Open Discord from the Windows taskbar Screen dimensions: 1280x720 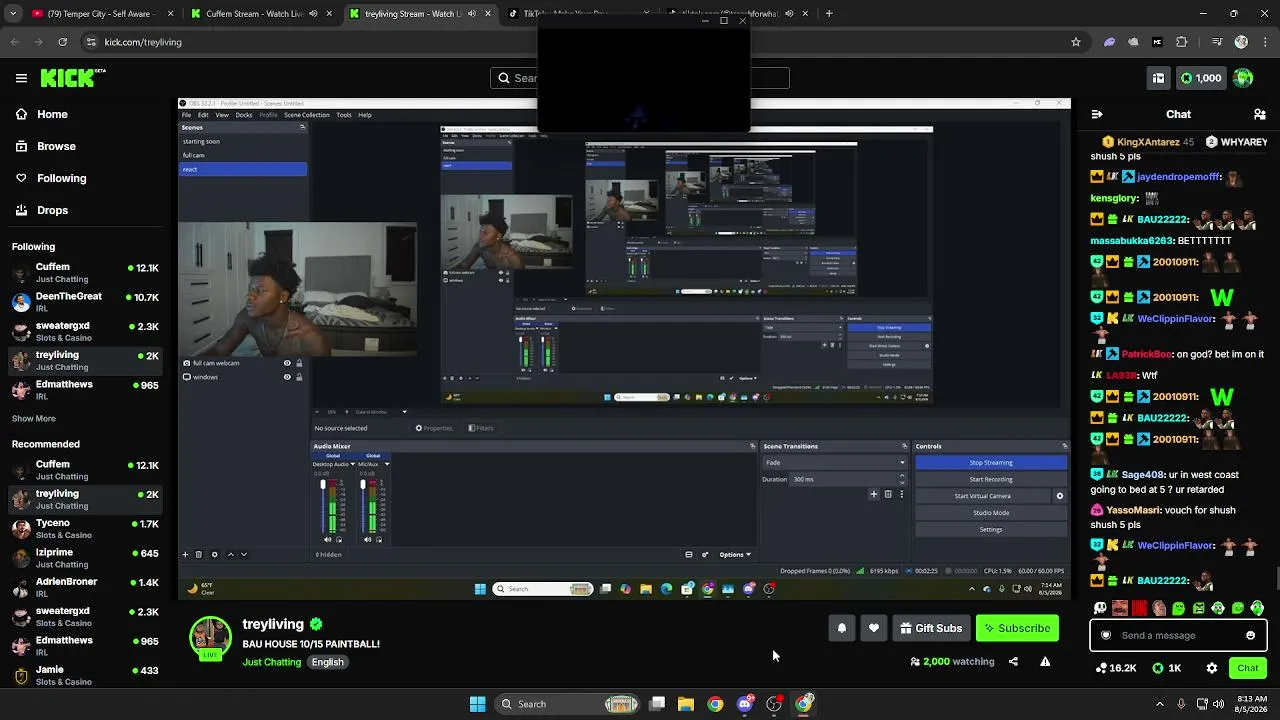(x=744, y=704)
